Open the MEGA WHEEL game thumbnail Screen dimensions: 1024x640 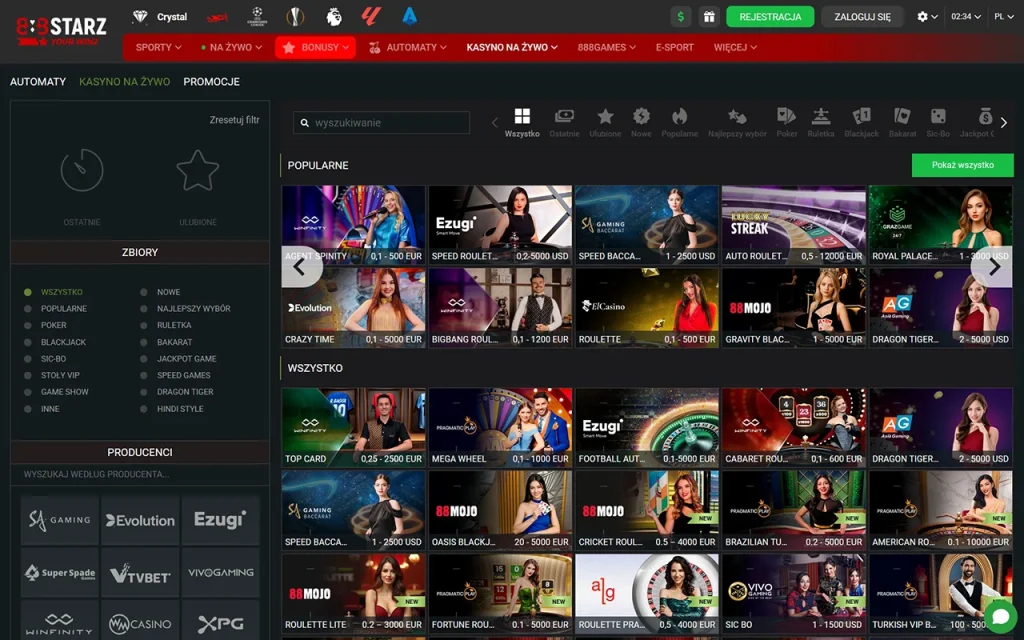[x=500, y=427]
